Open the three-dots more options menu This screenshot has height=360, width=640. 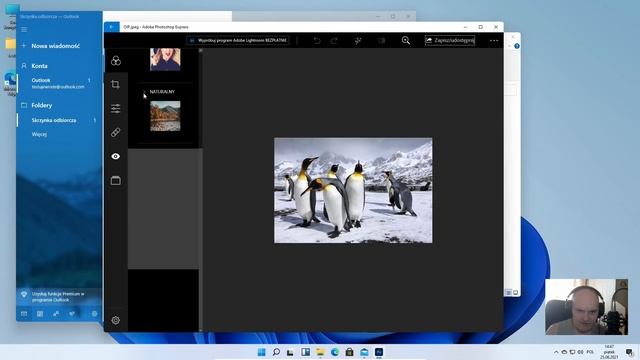[x=494, y=40]
